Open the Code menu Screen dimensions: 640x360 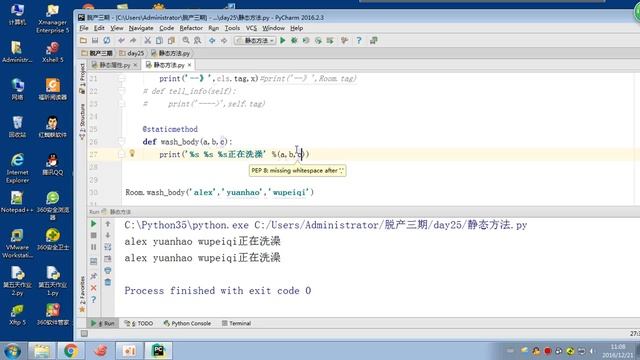pyautogui.click(x=167, y=28)
